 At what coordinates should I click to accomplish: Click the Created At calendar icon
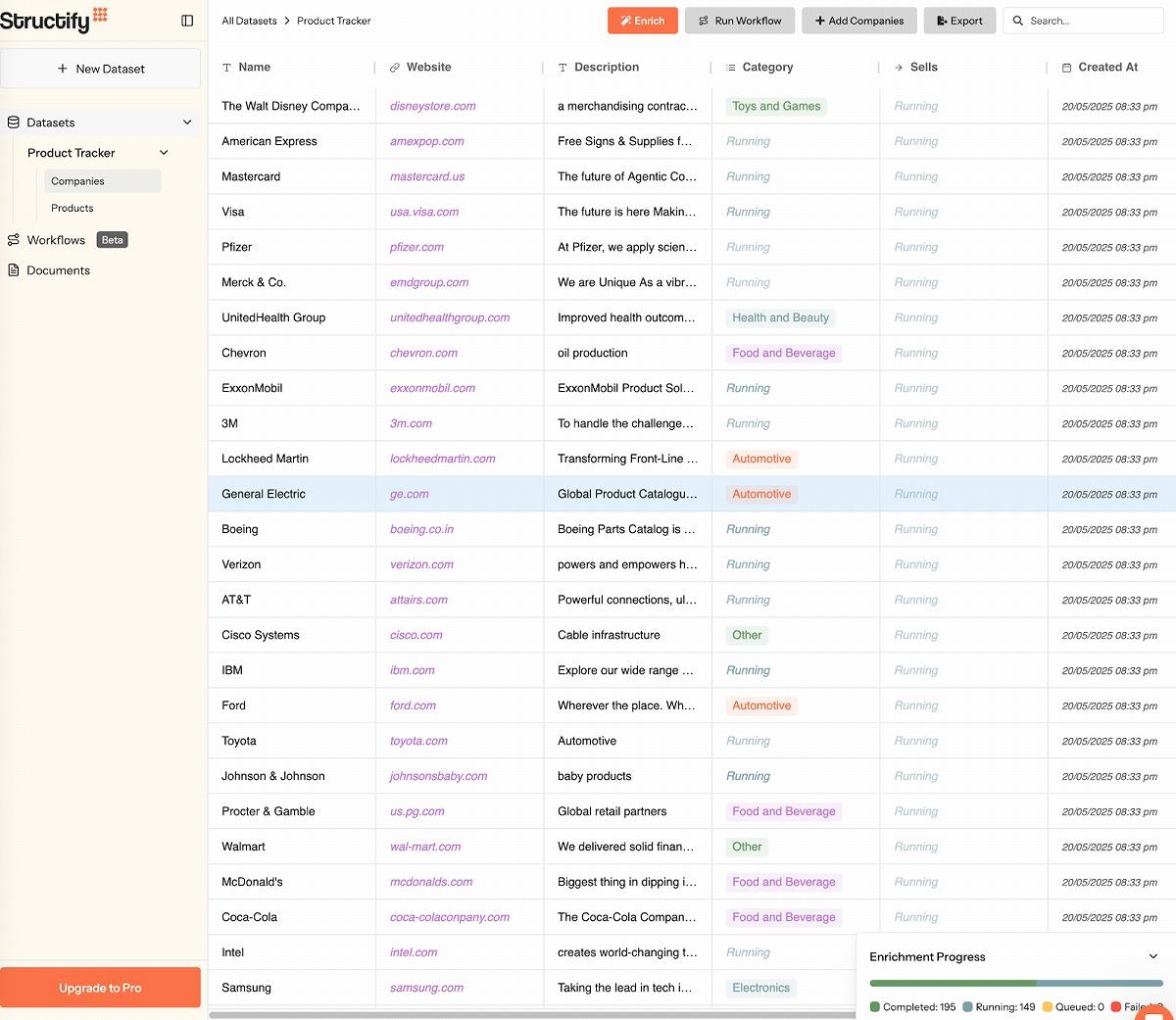tap(1067, 68)
